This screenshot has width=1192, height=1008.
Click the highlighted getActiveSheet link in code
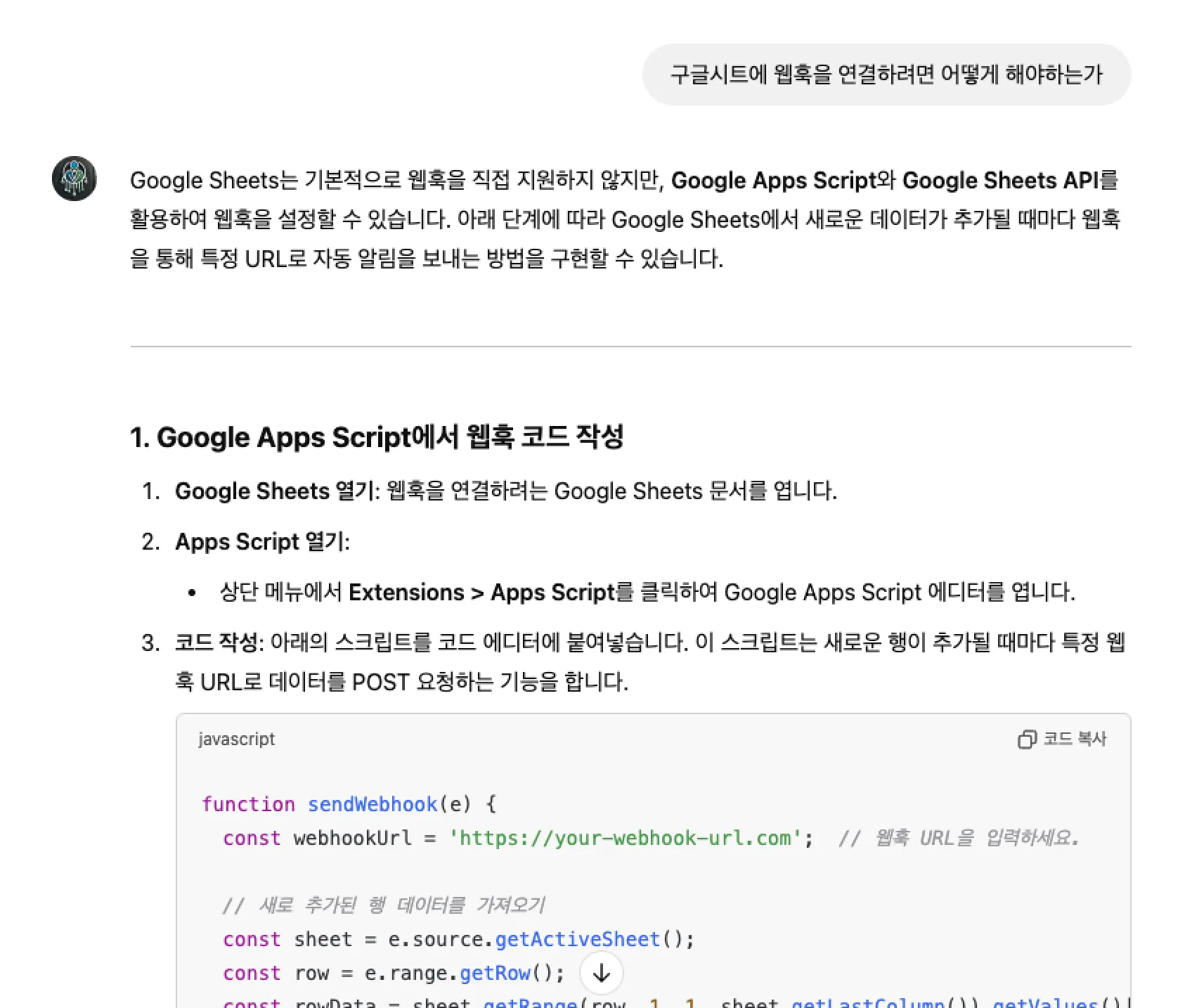point(576,938)
